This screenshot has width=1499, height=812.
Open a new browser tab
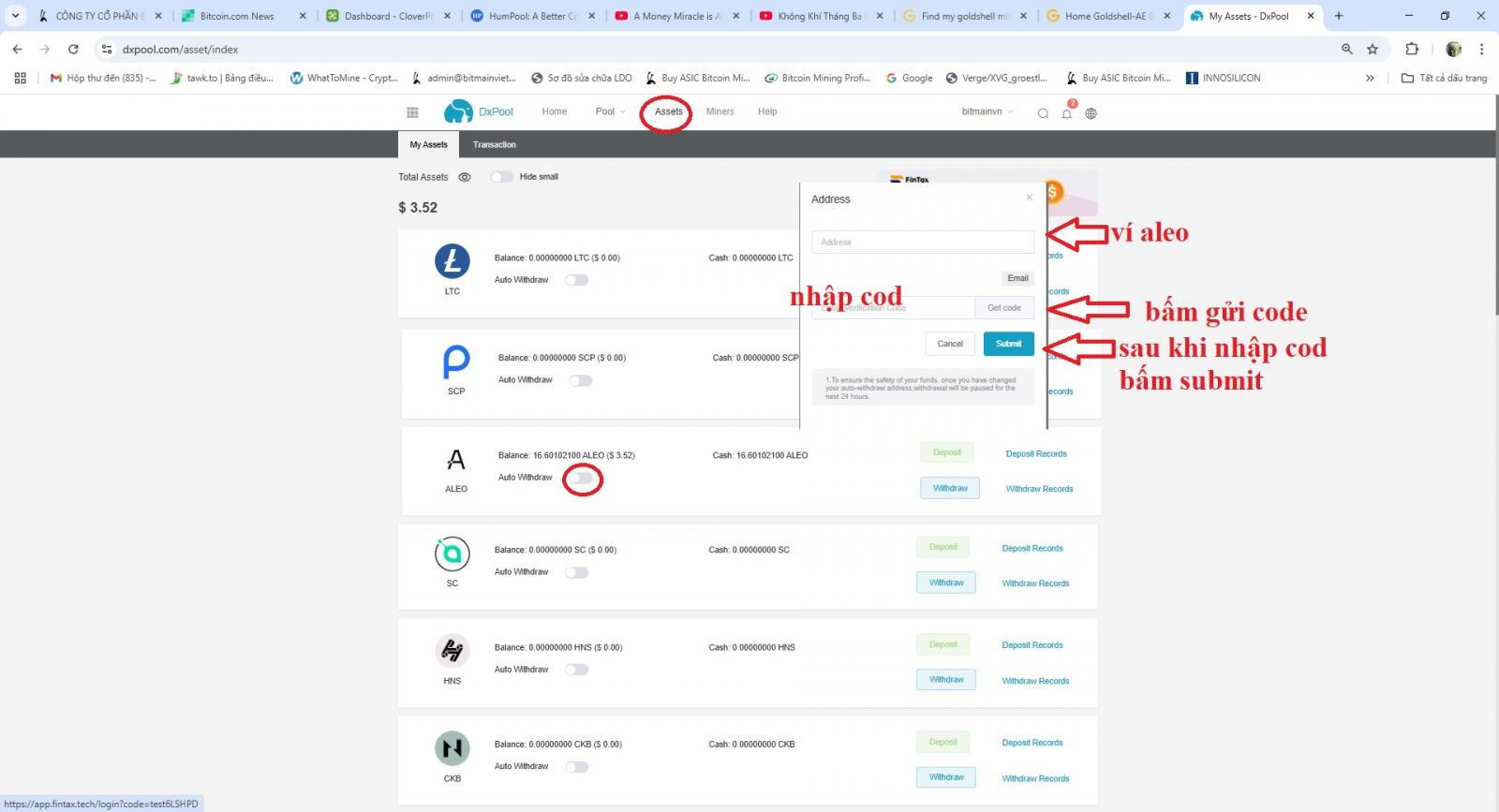[x=1339, y=16]
